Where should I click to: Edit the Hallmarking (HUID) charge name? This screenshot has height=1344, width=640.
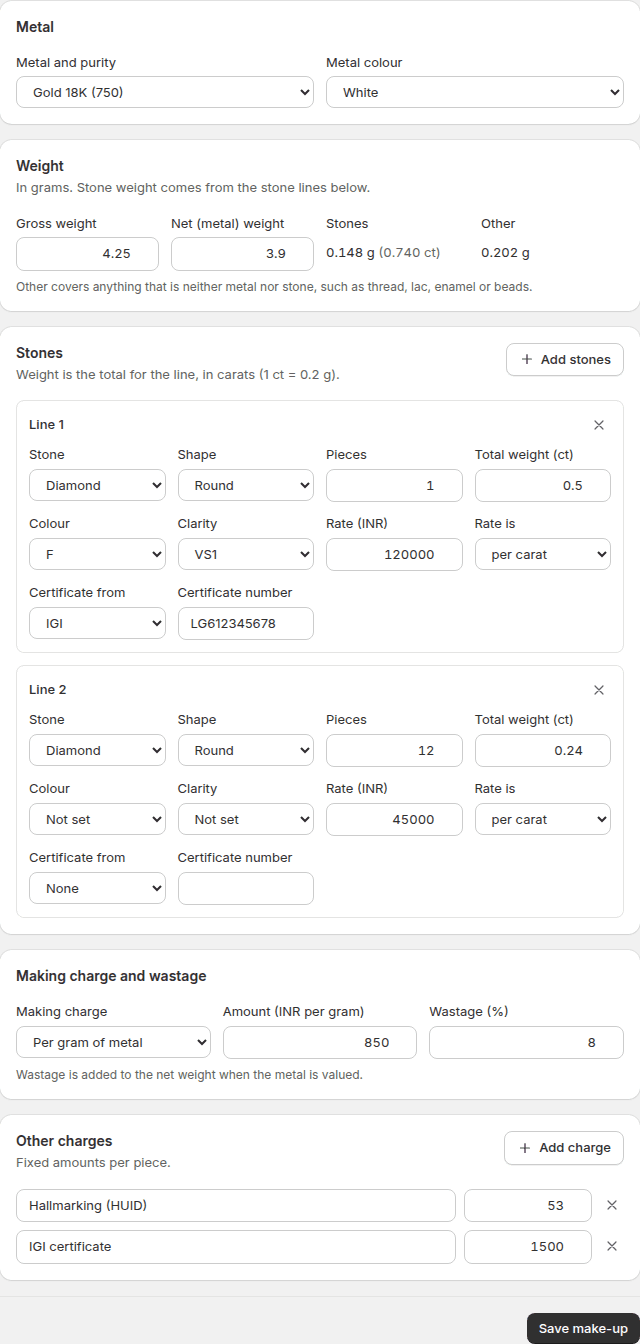[x=236, y=1205]
